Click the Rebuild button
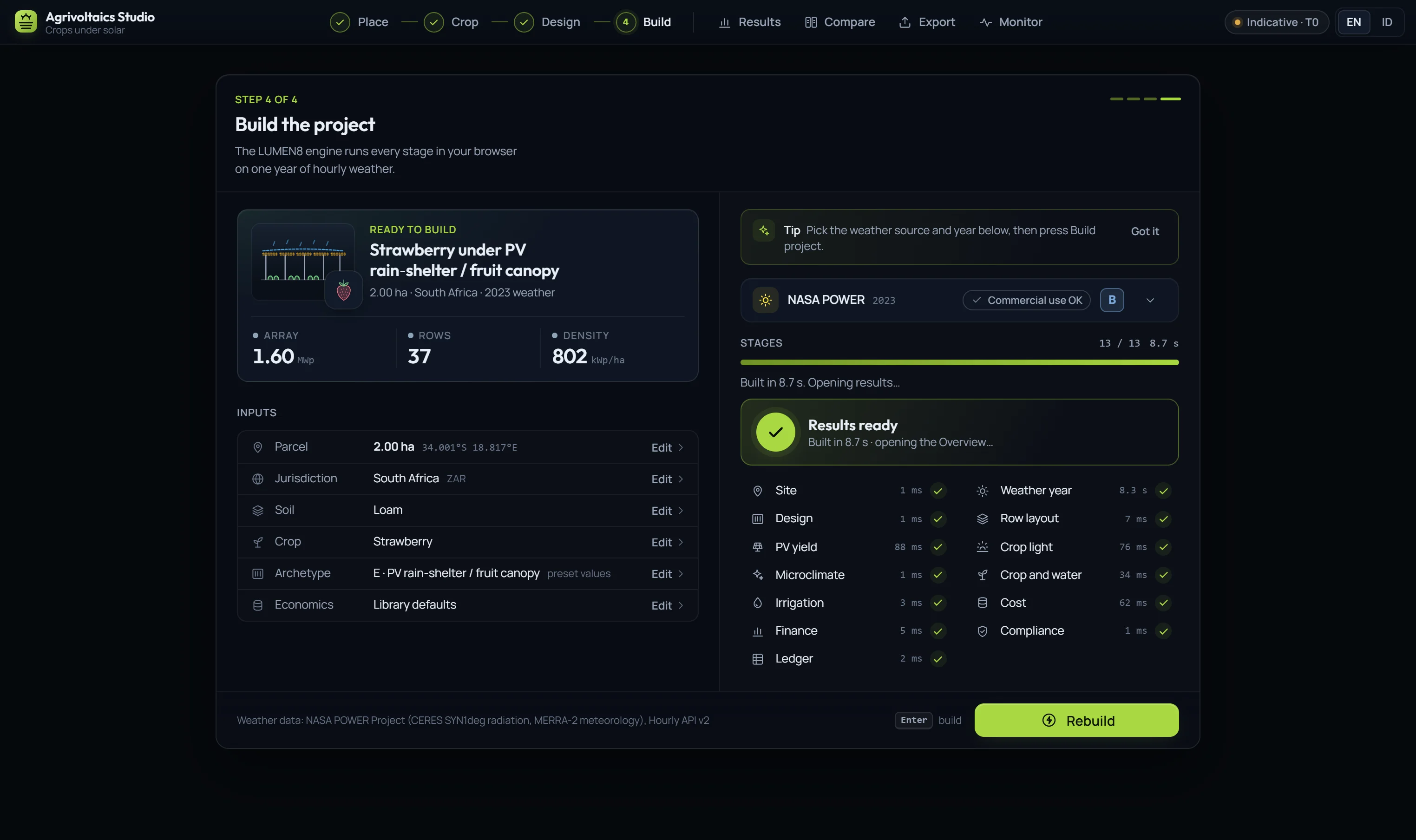Viewport: 1416px width, 840px height. pos(1076,720)
